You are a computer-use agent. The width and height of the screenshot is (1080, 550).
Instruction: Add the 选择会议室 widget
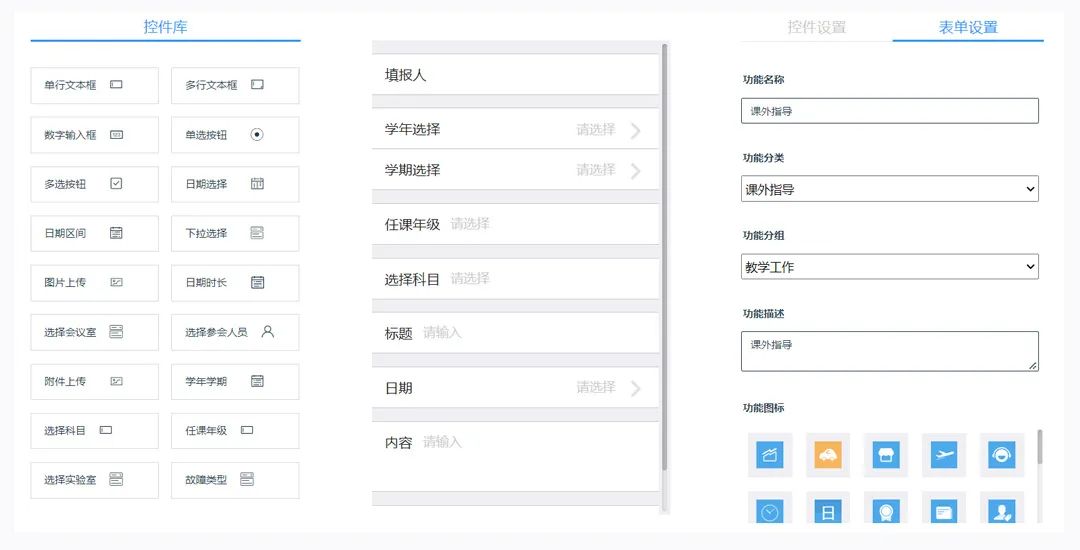[94, 332]
